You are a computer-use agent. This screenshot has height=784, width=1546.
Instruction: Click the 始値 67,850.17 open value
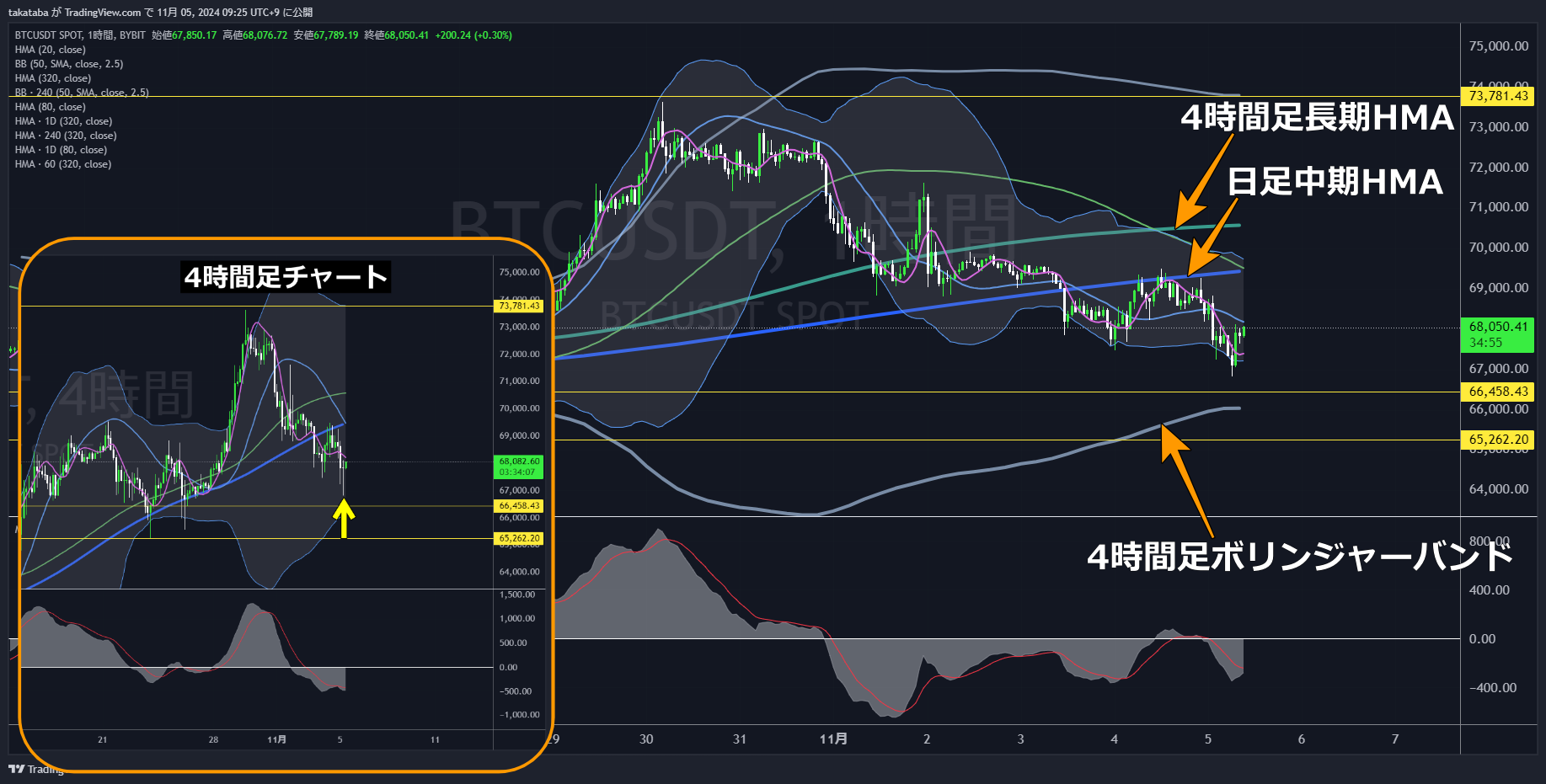185,35
